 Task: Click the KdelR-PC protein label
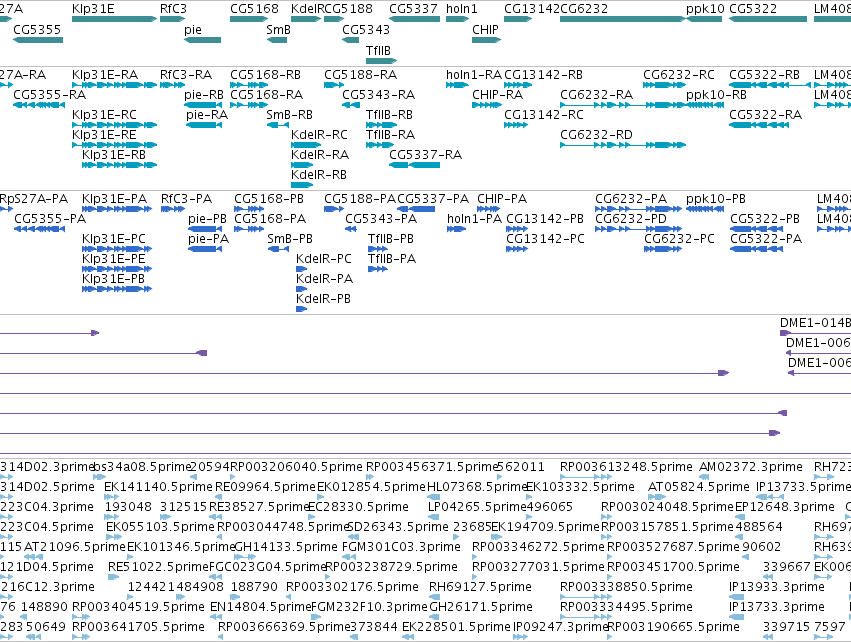[x=323, y=259]
